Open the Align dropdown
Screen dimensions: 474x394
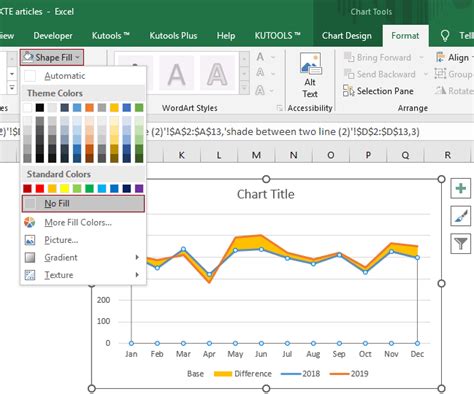pyautogui.click(x=454, y=58)
